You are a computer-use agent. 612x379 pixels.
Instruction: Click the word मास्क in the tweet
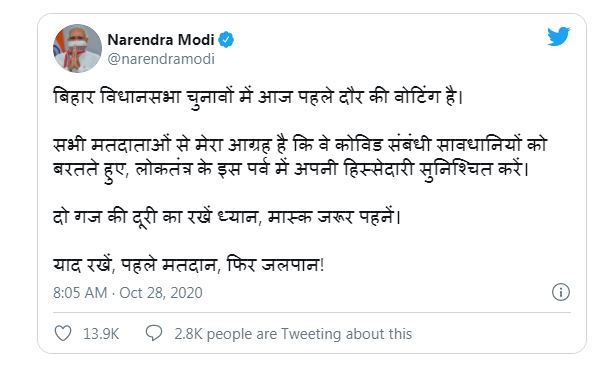(x=290, y=218)
